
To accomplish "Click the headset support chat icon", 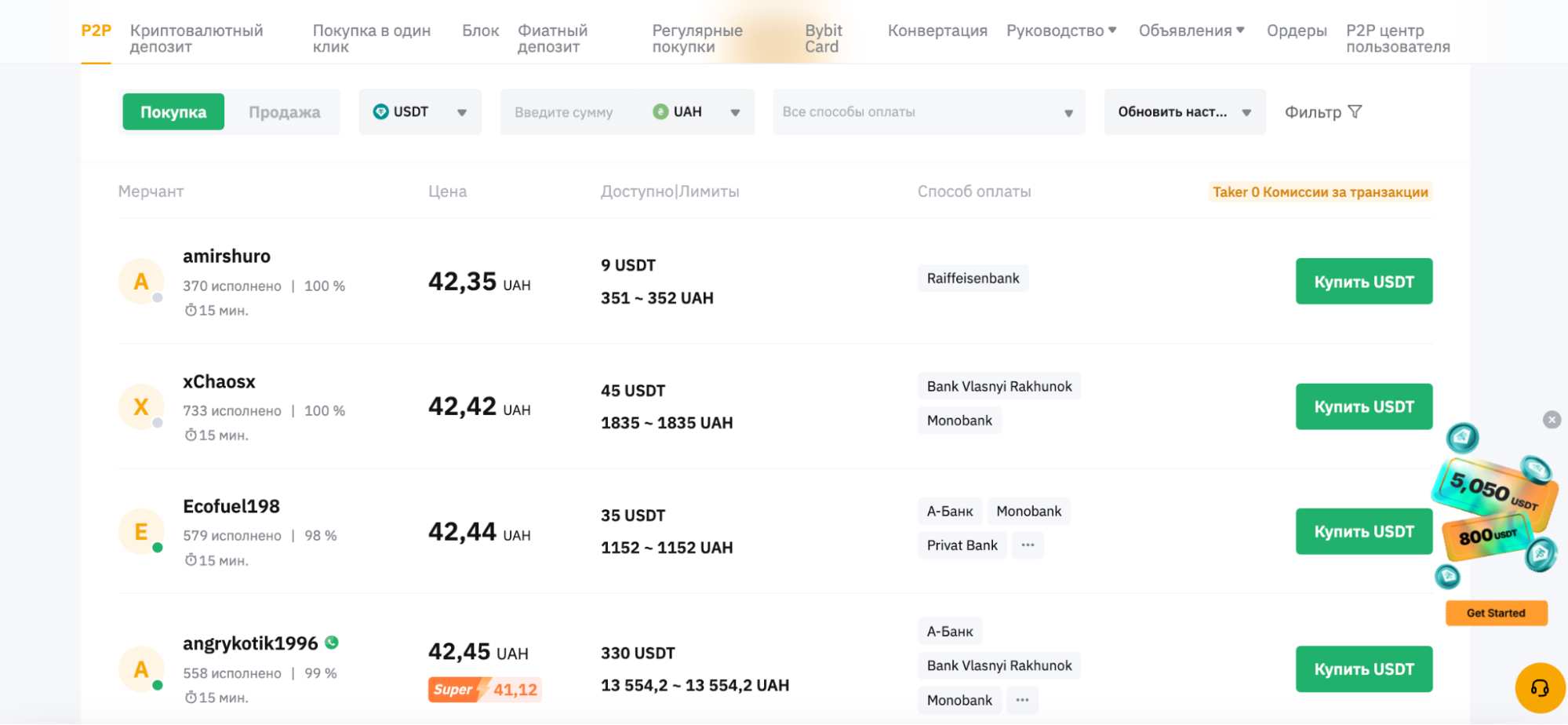I will [1540, 688].
